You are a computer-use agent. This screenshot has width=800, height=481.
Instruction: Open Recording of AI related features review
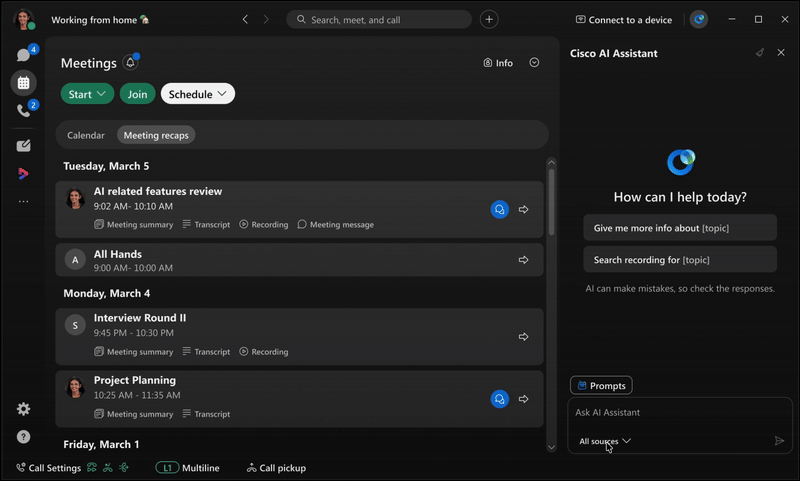tap(264, 224)
